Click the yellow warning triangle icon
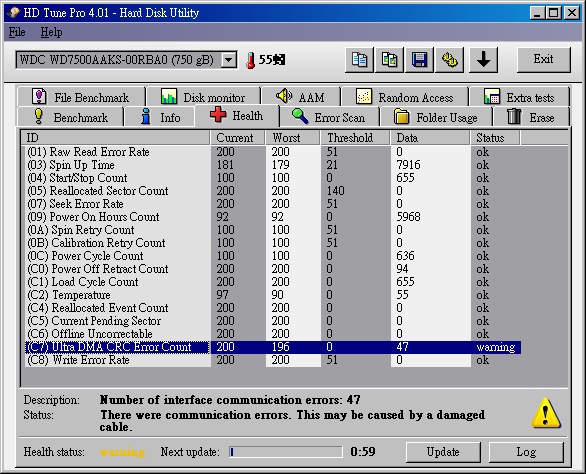 [x=546, y=413]
